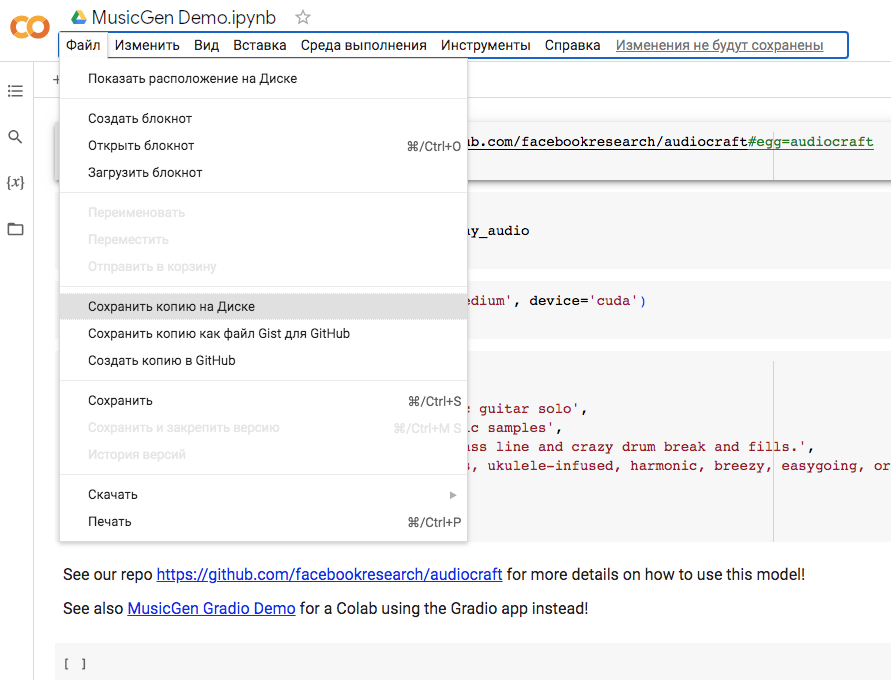Select Создать копию в GitHub
The height and width of the screenshot is (680, 891).
click(264, 361)
